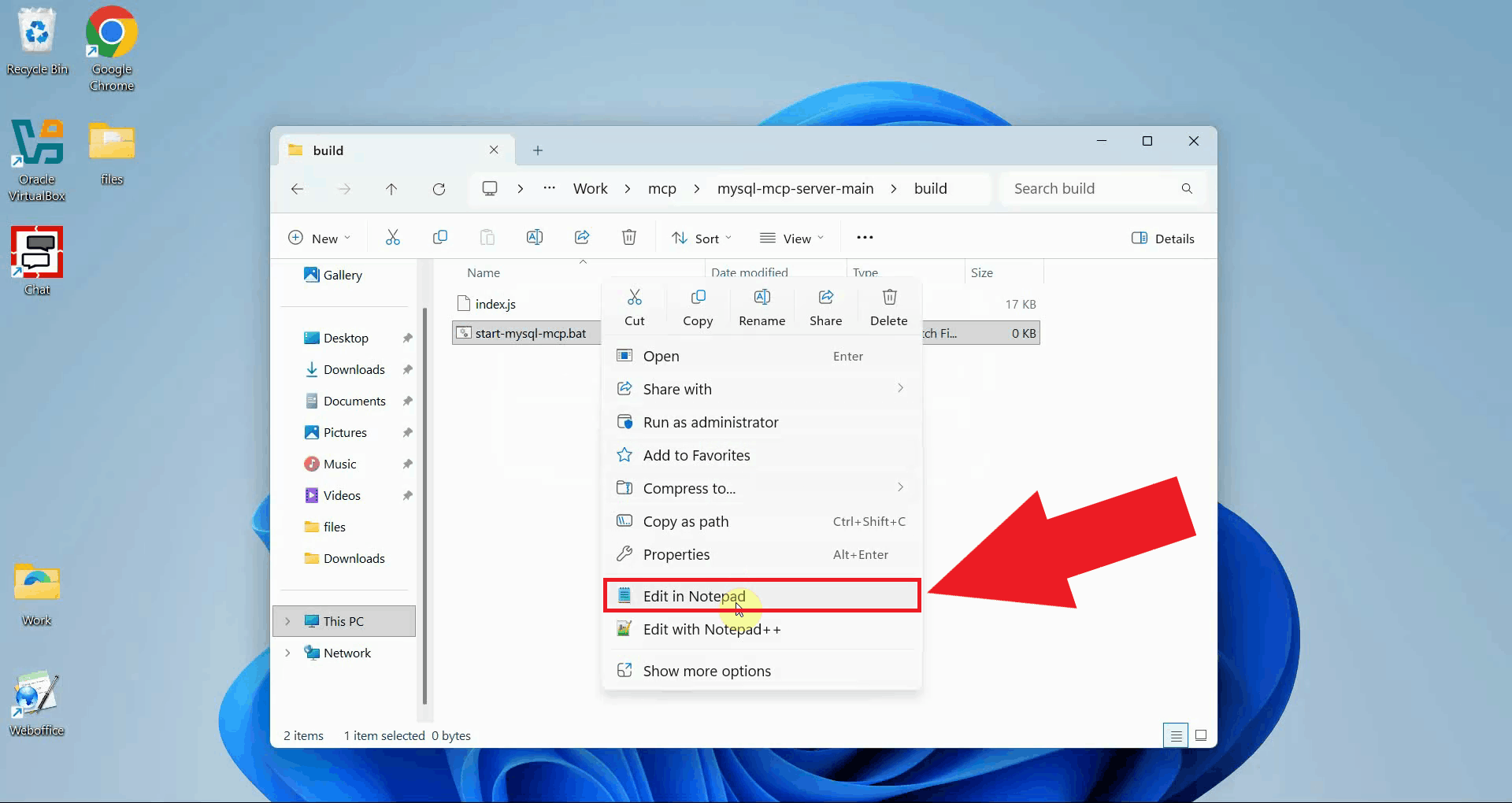
Task: Choose Copy as path
Action: (x=762, y=521)
